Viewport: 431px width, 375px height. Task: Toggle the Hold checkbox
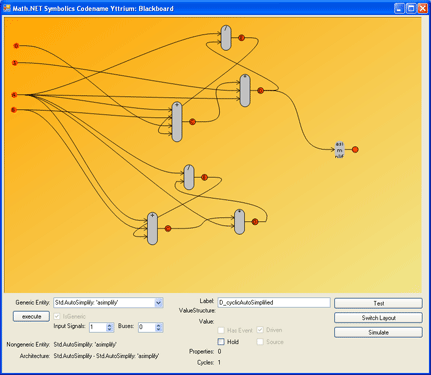(221, 342)
